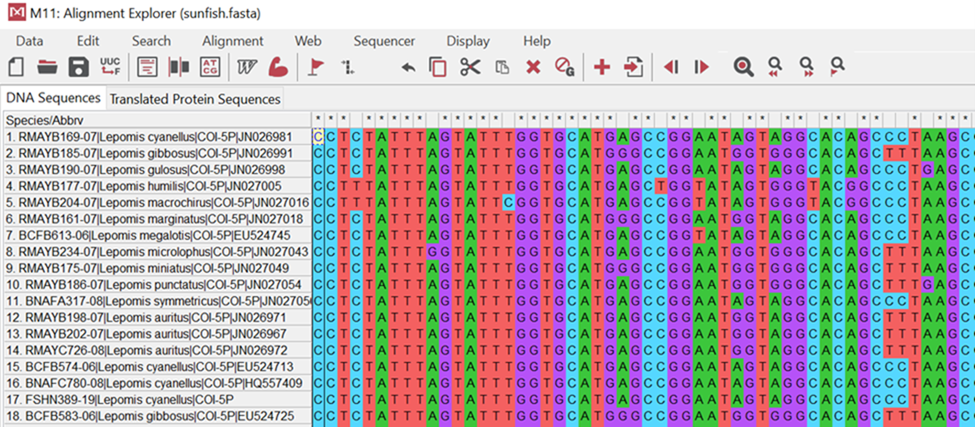Click the blue C cell in Lepomis macrochirus row

click(509, 203)
